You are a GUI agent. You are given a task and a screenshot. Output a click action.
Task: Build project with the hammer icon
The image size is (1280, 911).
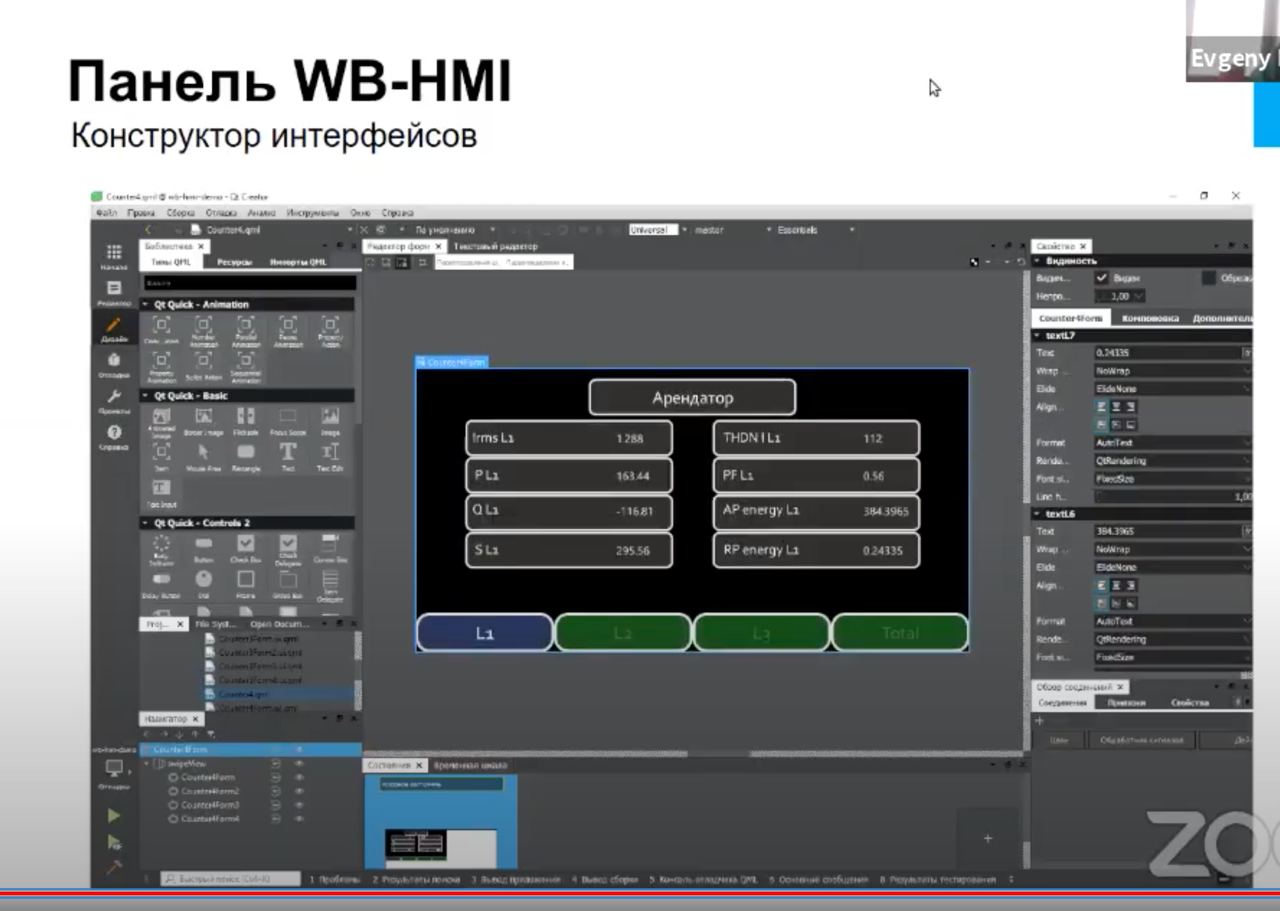114,866
